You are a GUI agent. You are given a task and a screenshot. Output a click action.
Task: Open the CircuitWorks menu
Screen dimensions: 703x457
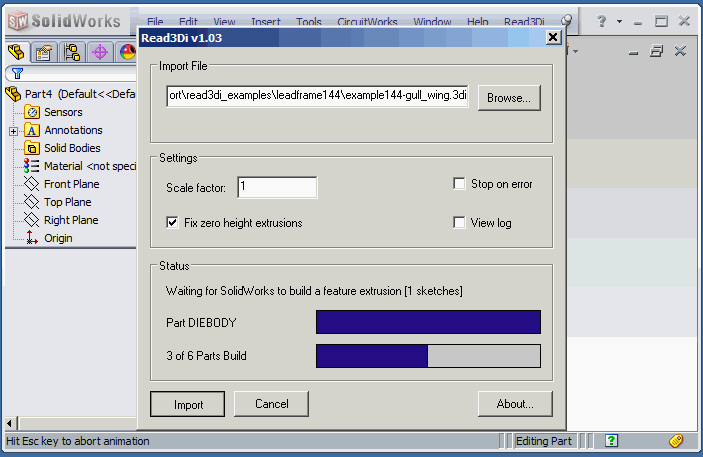click(x=367, y=22)
